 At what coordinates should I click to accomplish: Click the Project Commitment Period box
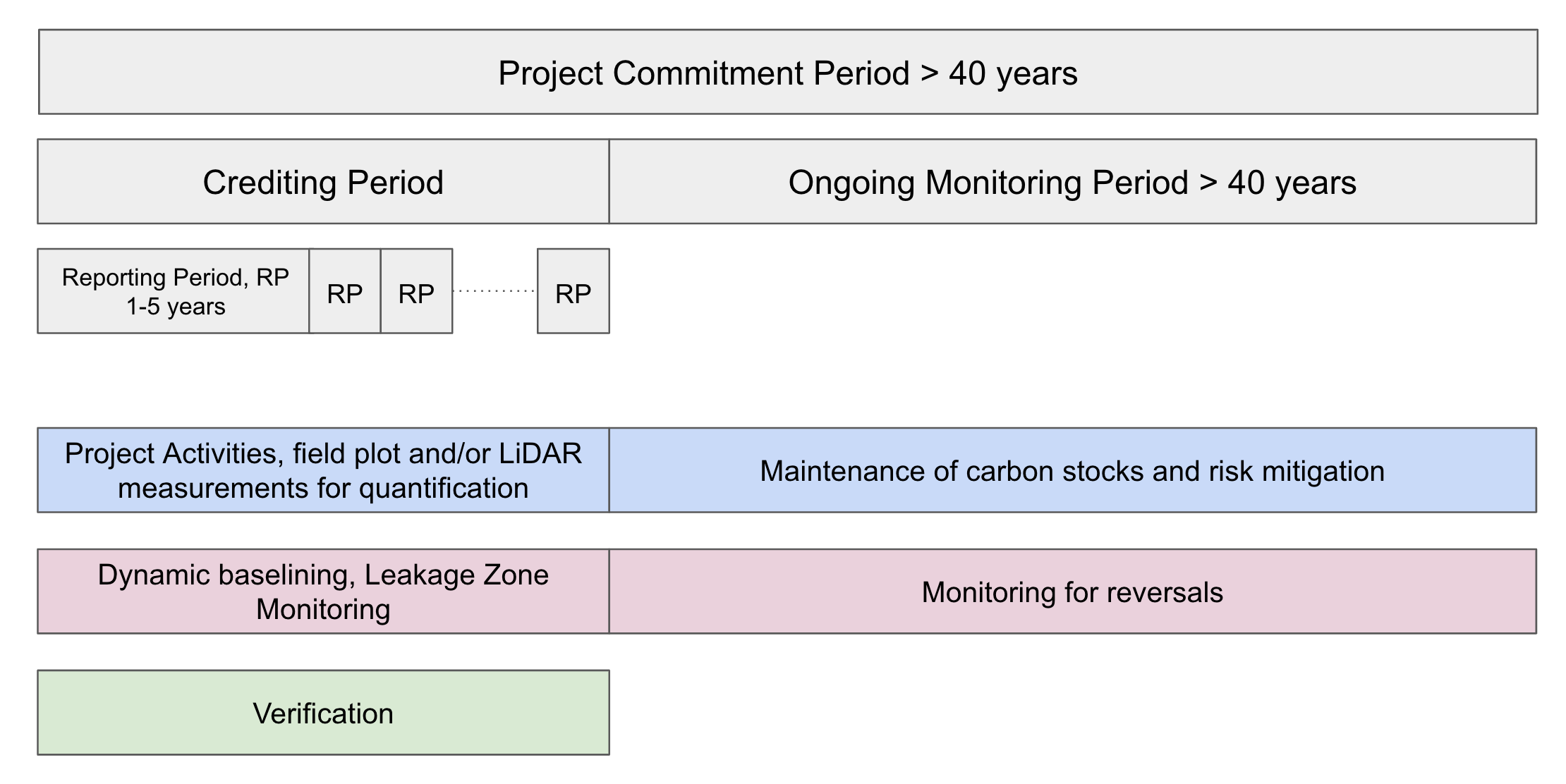coord(787,72)
